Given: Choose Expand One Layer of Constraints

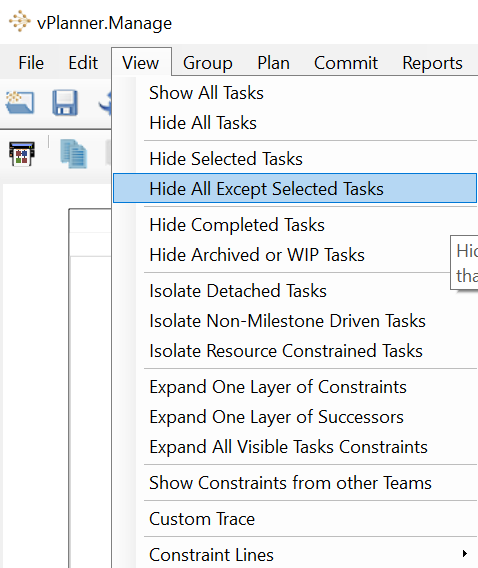Looking at the screenshot, I should (295, 387).
